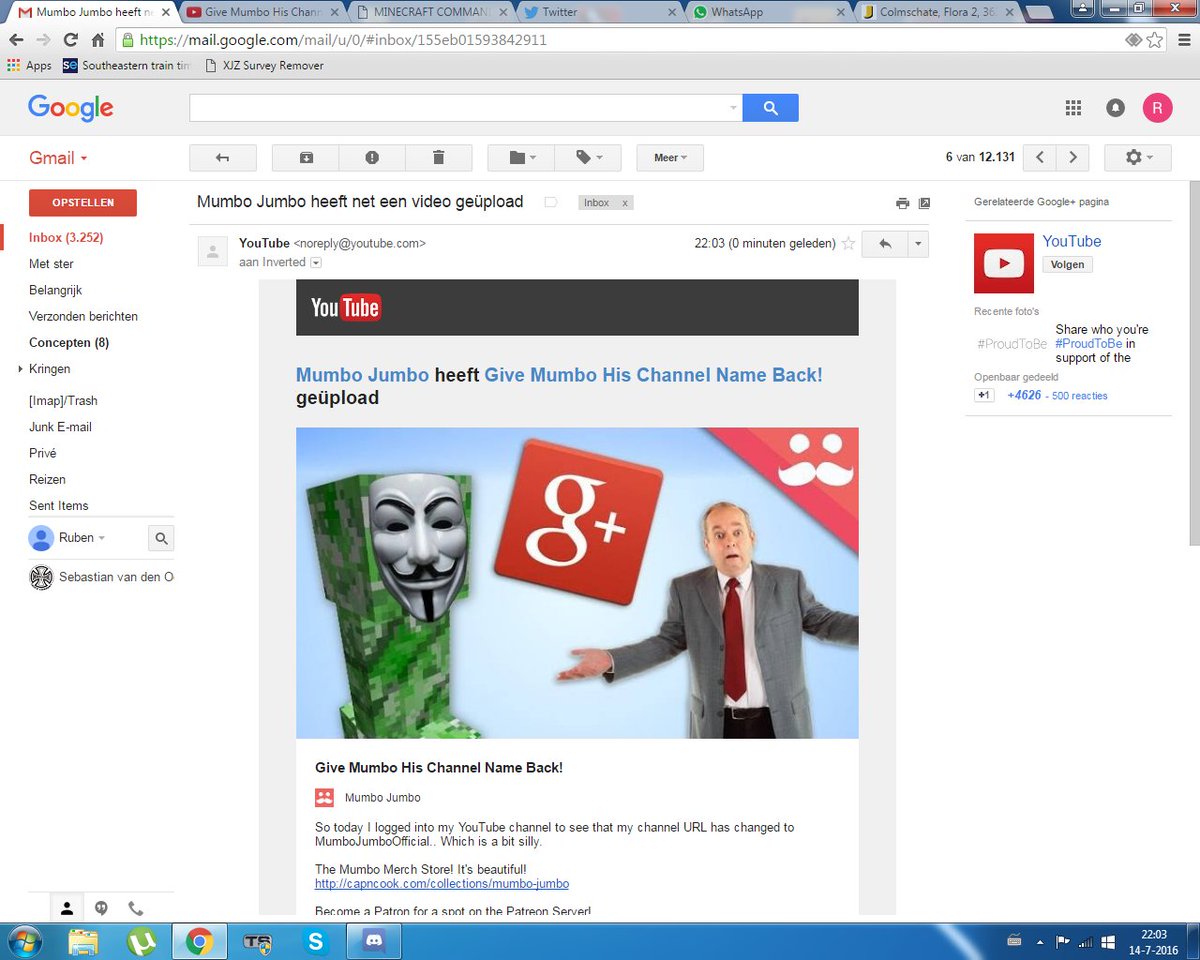This screenshot has width=1200, height=960.
Task: Open the phone calls tab icon
Action: pyautogui.click(x=135, y=908)
